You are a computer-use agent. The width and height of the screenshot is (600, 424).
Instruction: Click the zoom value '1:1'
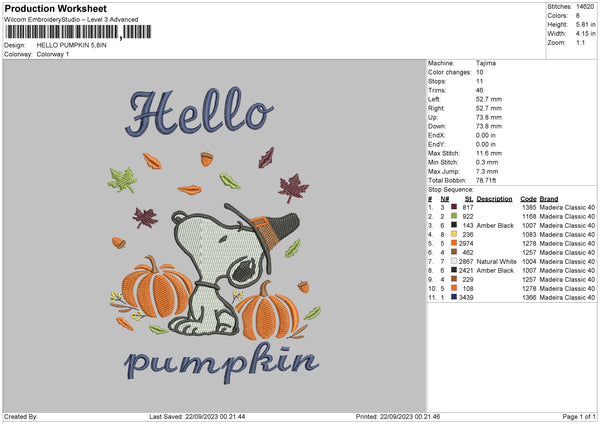pos(580,42)
